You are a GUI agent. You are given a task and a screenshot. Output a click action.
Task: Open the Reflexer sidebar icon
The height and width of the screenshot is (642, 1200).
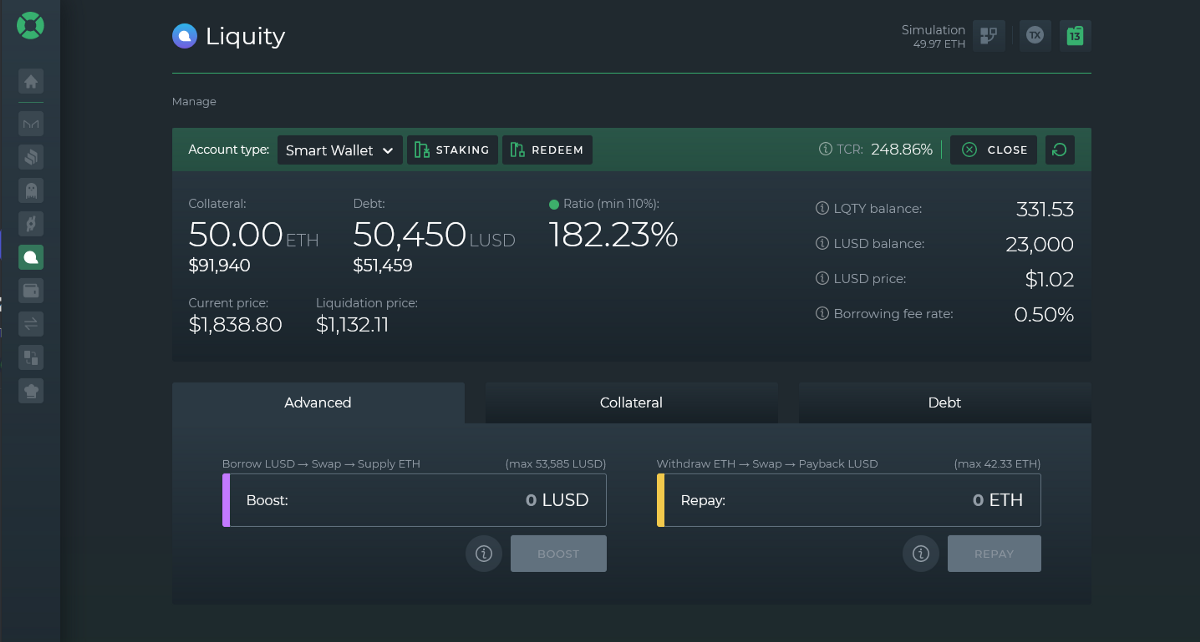31,224
